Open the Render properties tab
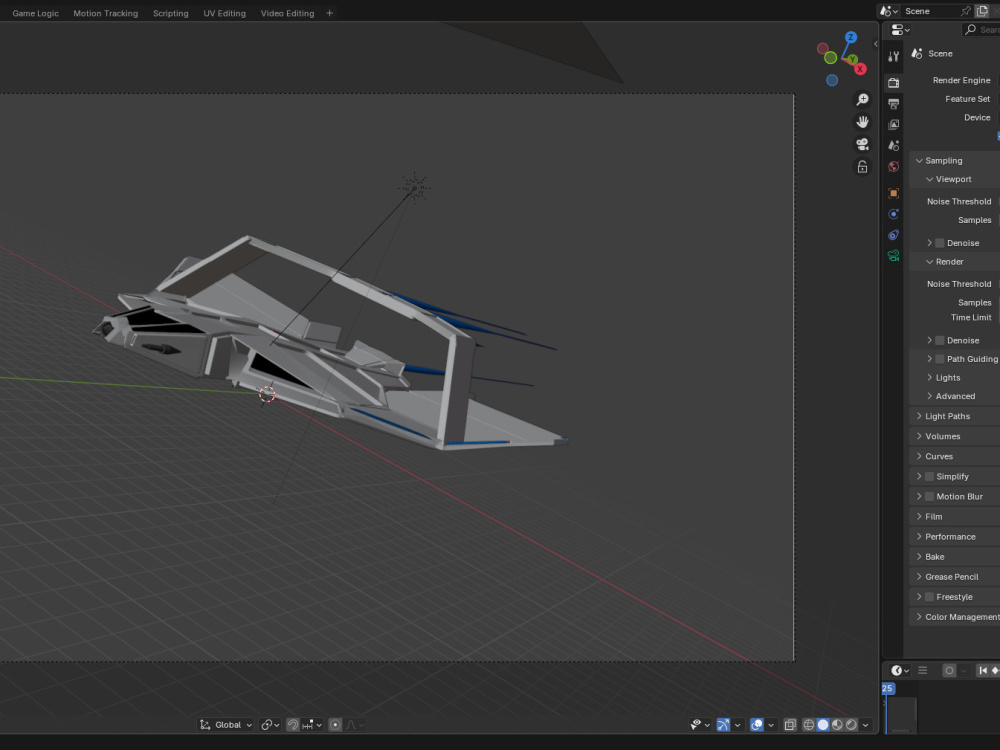1000x750 pixels. coord(893,83)
